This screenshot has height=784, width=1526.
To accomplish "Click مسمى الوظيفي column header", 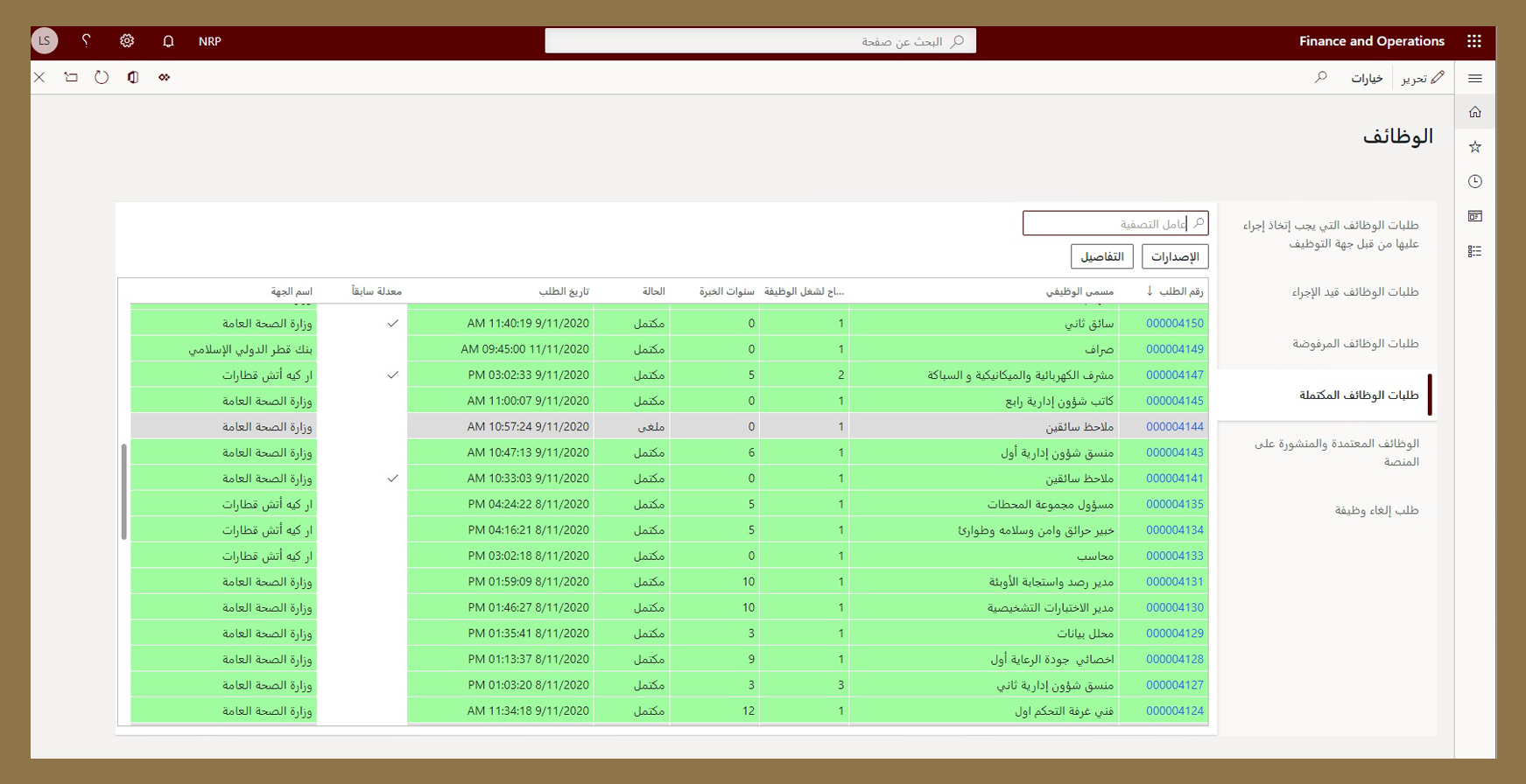I will (1079, 291).
